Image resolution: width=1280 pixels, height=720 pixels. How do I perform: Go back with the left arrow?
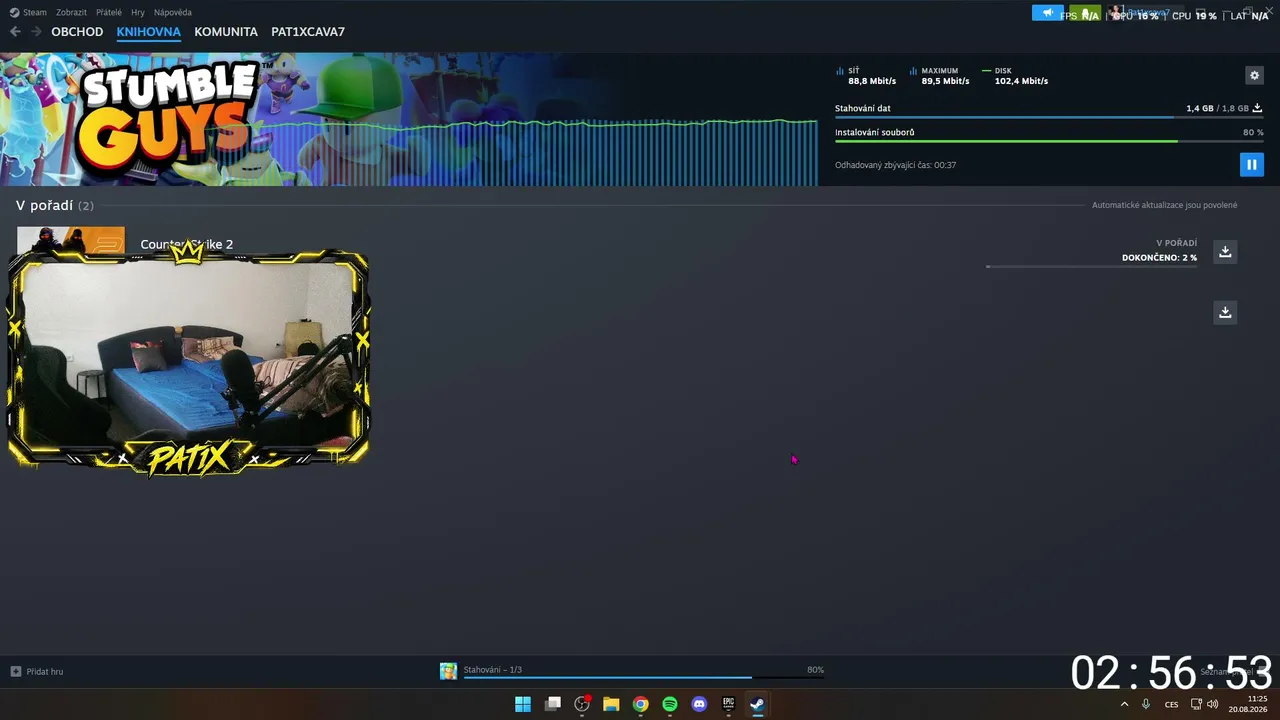point(15,32)
